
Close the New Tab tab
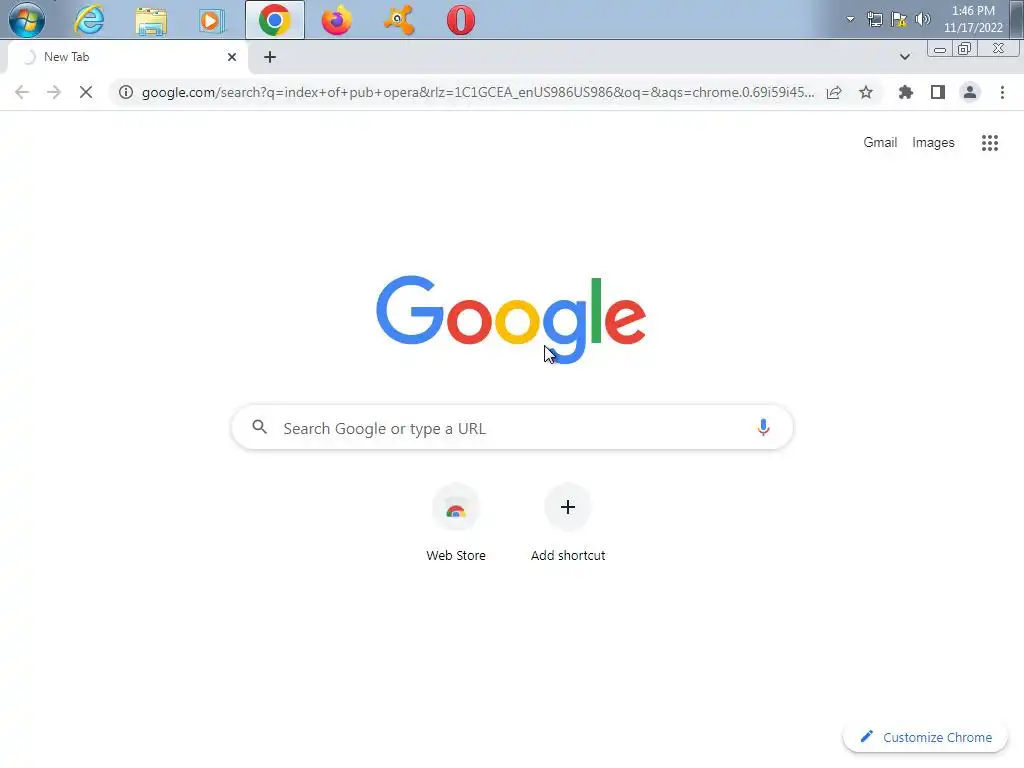232,57
